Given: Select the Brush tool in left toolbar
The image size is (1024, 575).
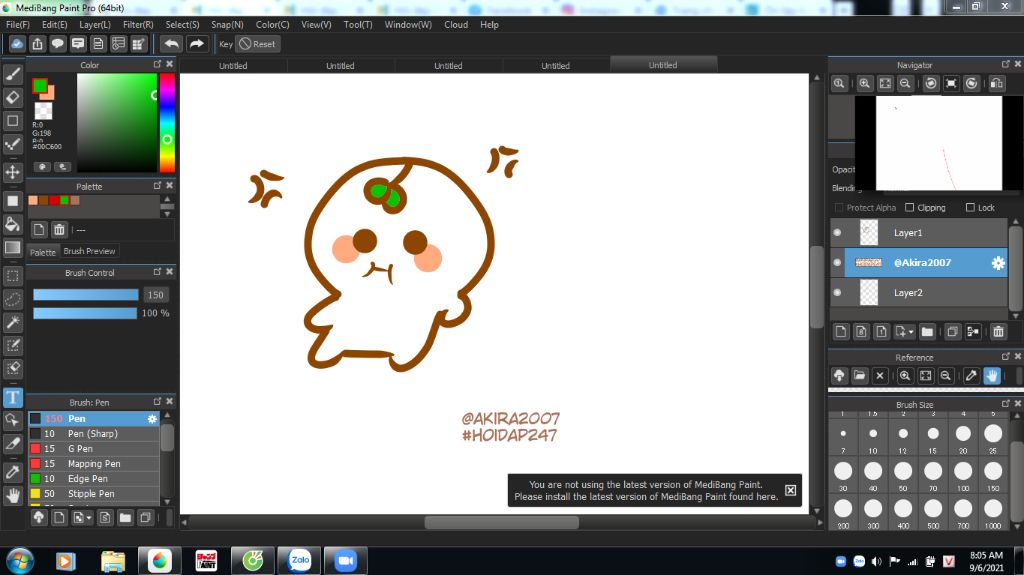Looking at the screenshot, I should click(x=12, y=74).
